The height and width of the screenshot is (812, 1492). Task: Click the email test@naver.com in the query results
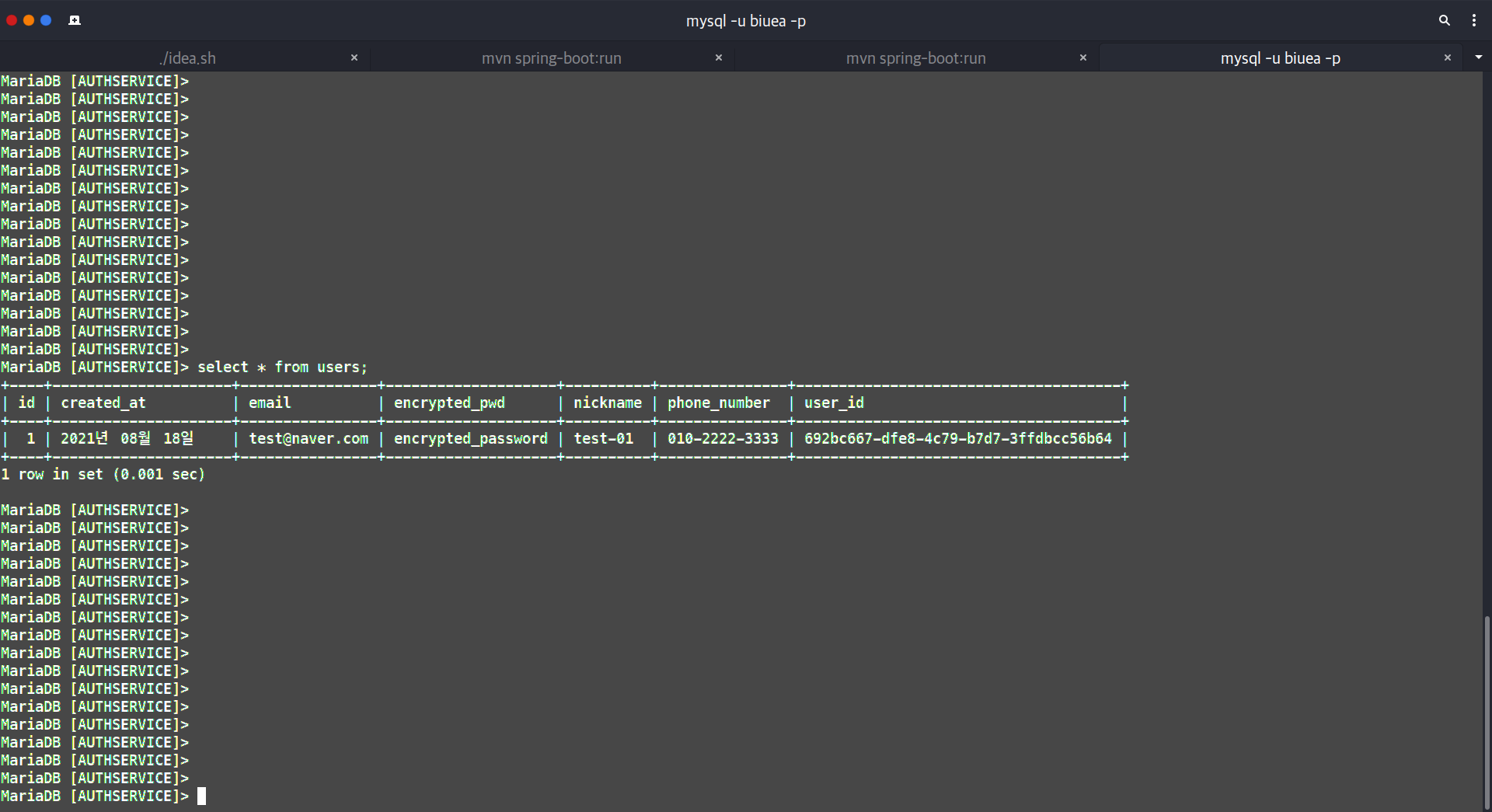(309, 438)
